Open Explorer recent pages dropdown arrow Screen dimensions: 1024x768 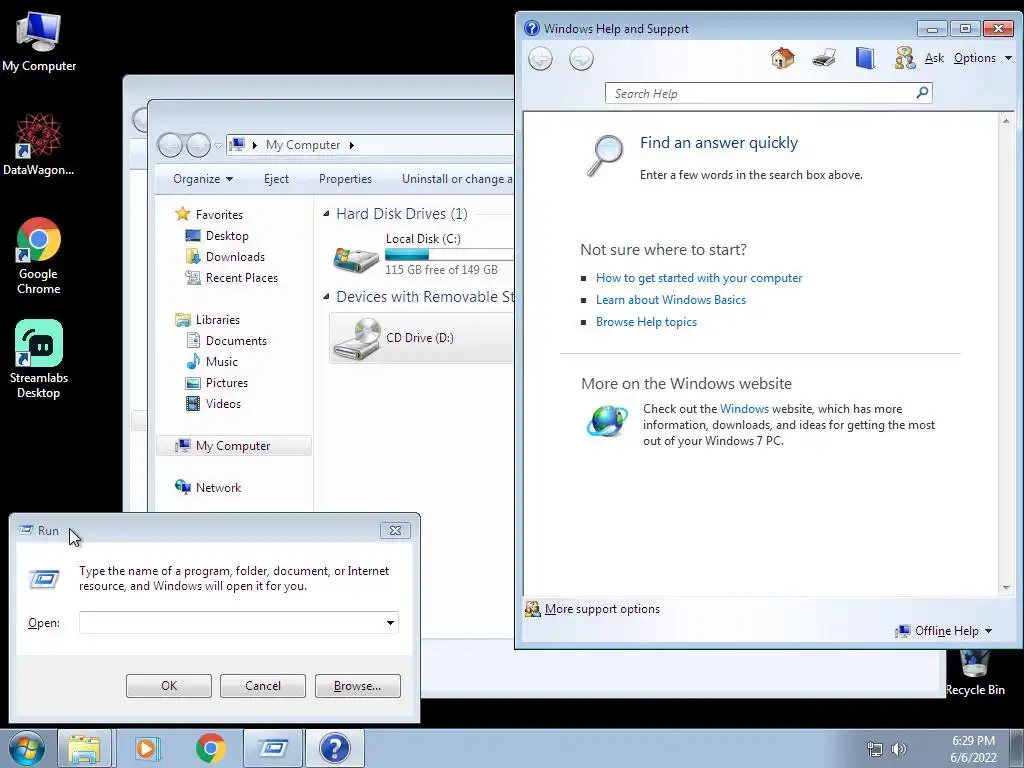(x=218, y=145)
